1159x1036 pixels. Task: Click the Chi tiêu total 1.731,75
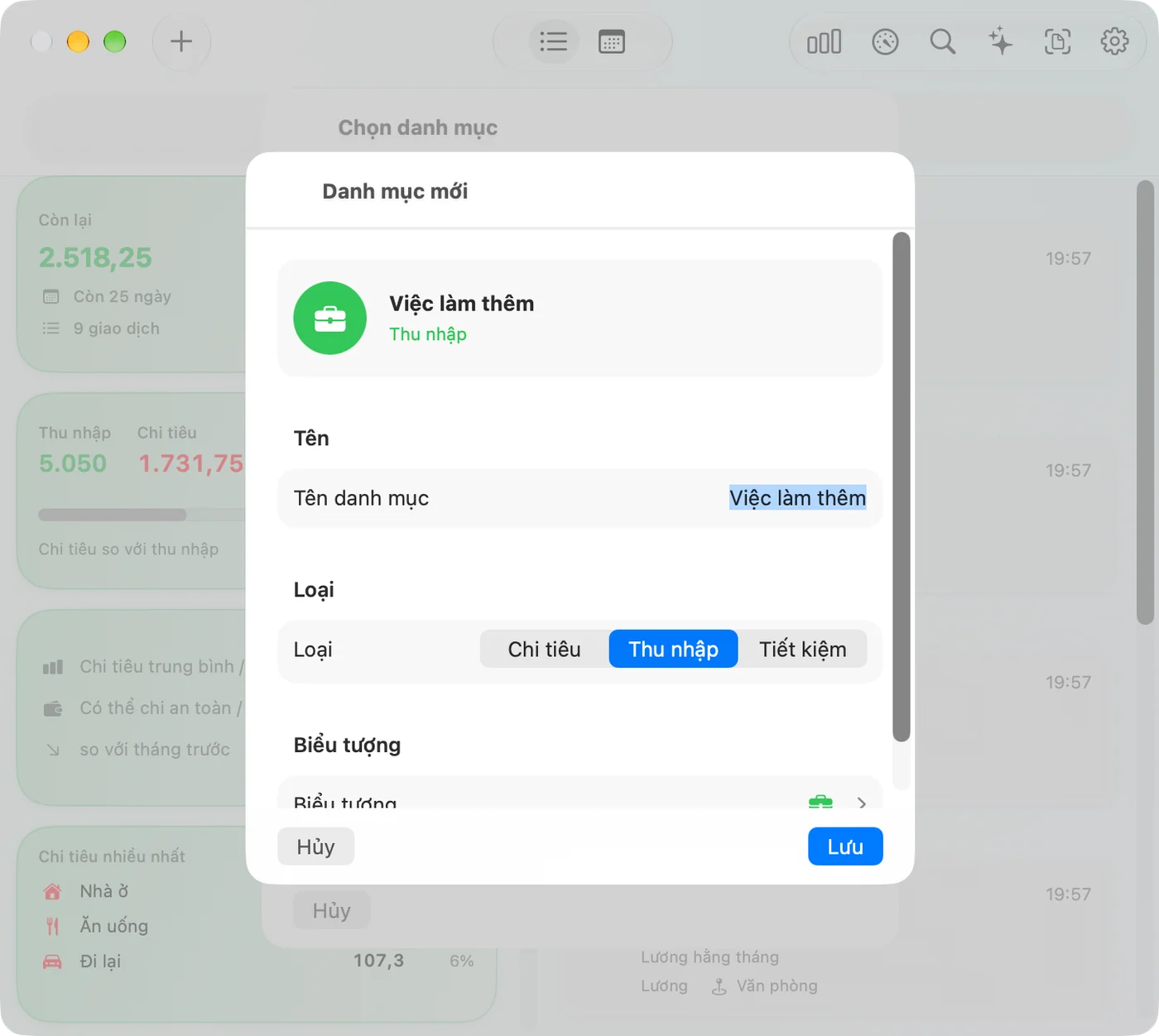point(191,463)
